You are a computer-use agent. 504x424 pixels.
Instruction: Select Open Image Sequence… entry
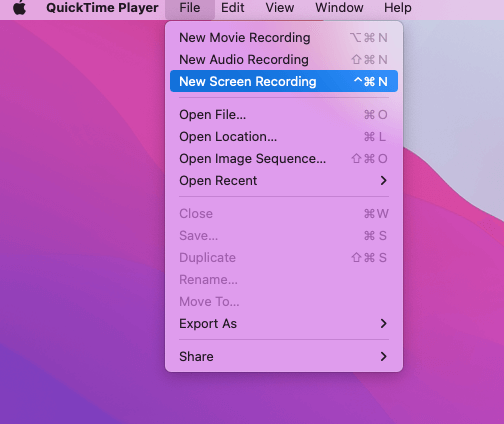coord(284,159)
